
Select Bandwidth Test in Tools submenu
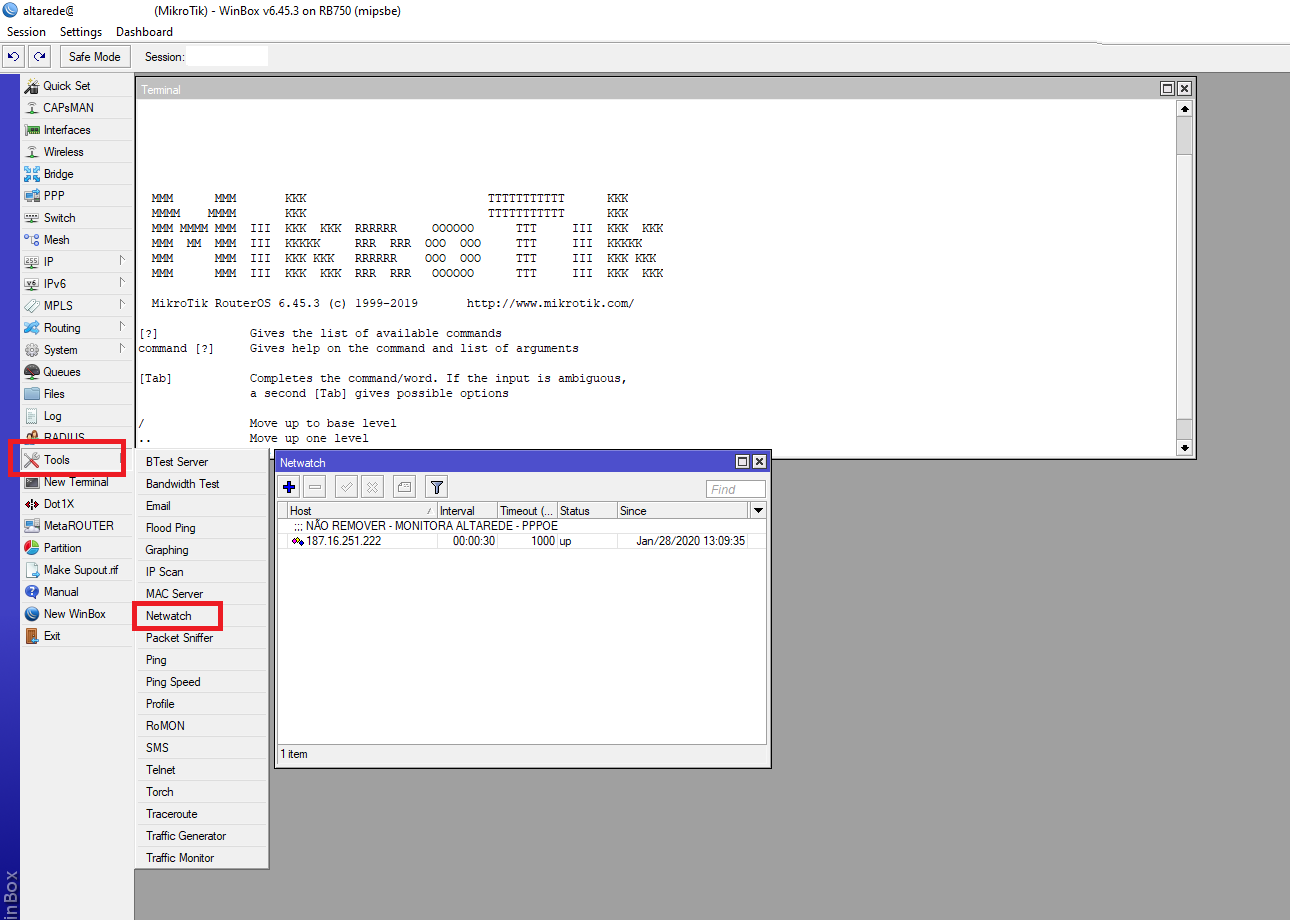(x=202, y=484)
